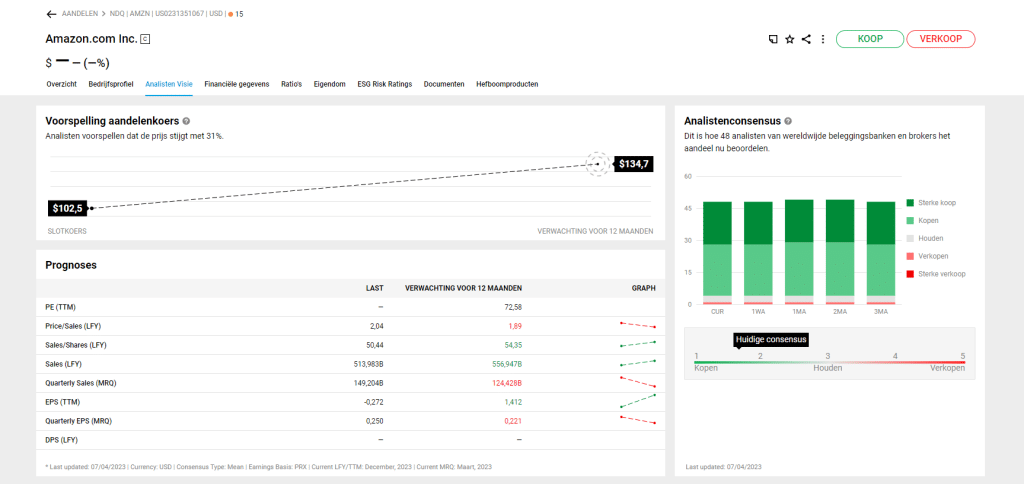Screen dimensions: 1024x484
Task: Click the VERWACHTING VOOR 12 MAANDEN column header
Action: (464, 288)
